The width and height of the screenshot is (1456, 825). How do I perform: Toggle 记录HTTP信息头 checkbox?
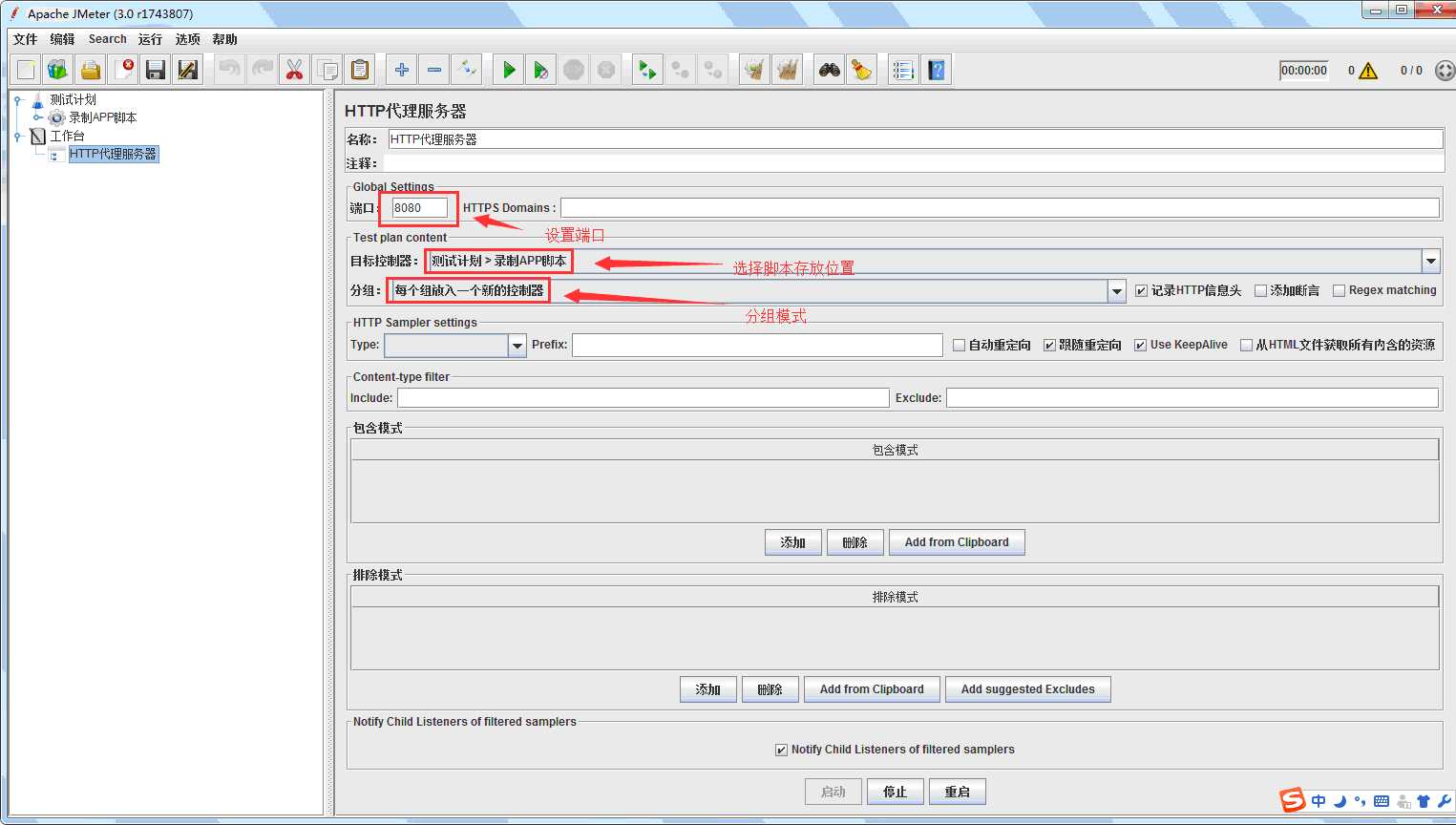point(1141,291)
